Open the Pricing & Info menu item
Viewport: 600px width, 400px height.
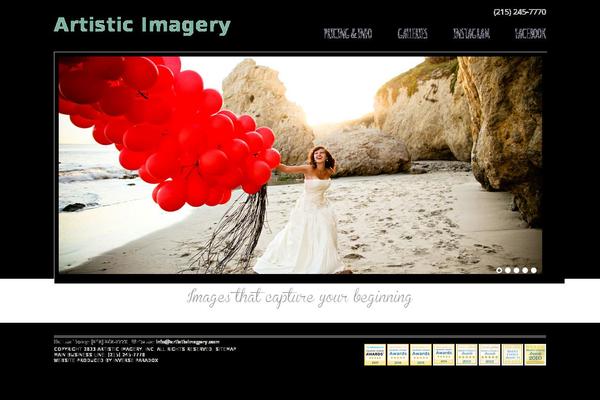[x=347, y=34]
